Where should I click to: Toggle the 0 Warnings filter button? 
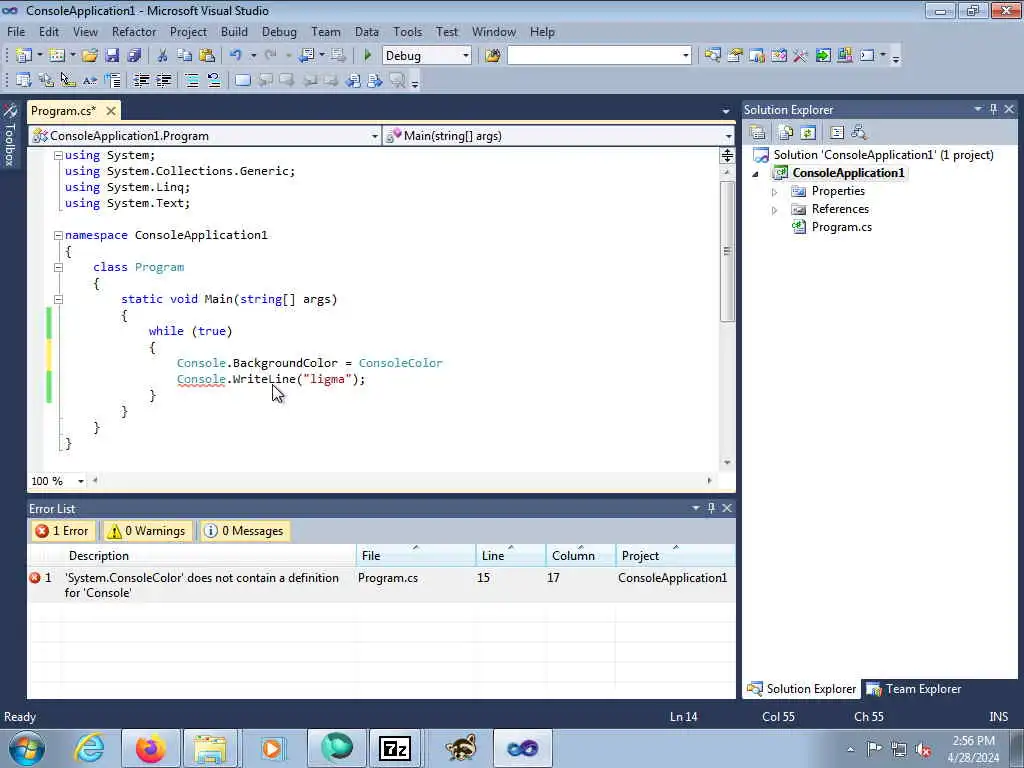147,531
